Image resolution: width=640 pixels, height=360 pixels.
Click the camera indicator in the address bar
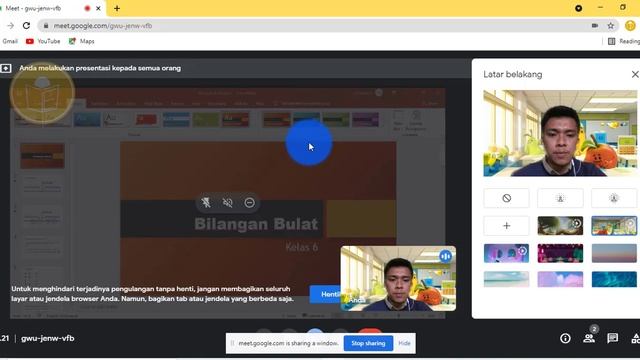(x=595, y=26)
